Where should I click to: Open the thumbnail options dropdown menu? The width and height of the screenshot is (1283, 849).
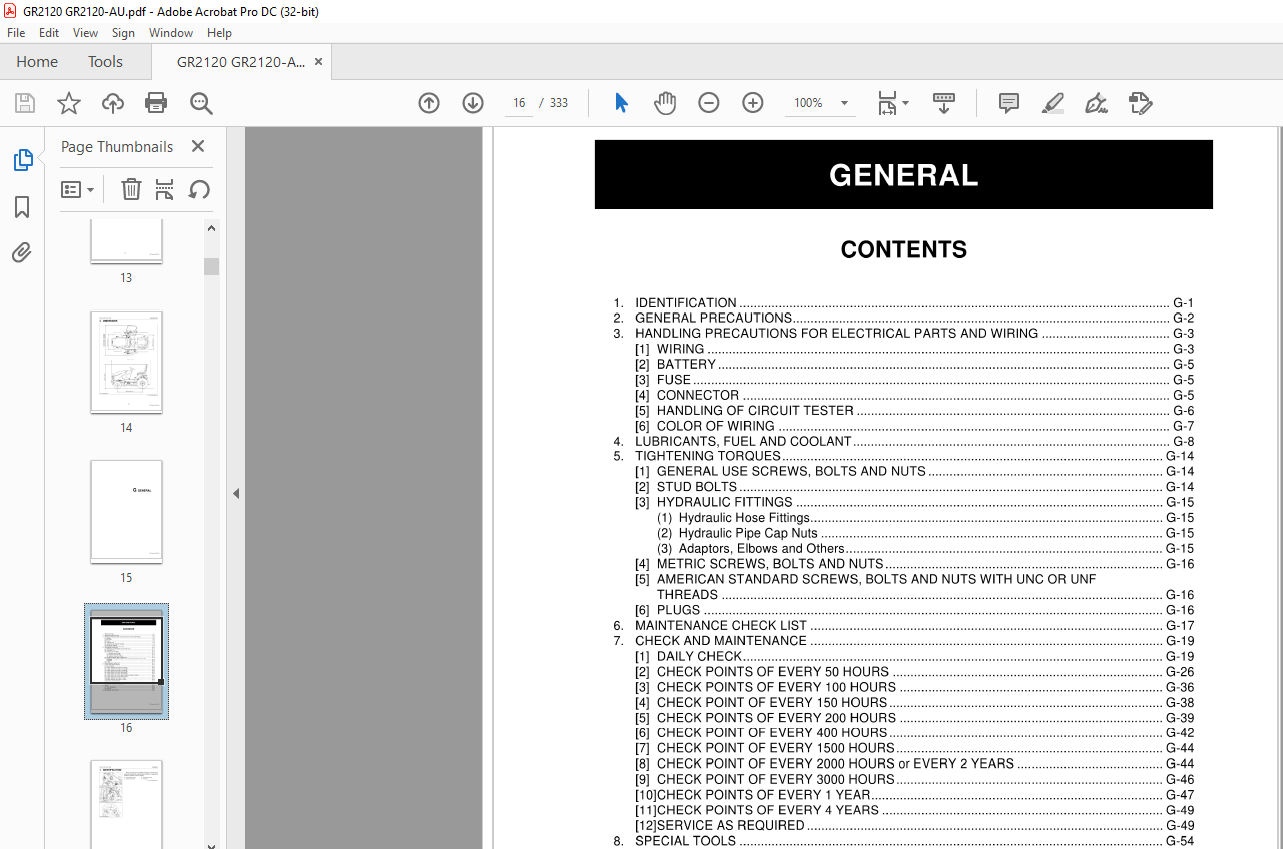point(78,189)
